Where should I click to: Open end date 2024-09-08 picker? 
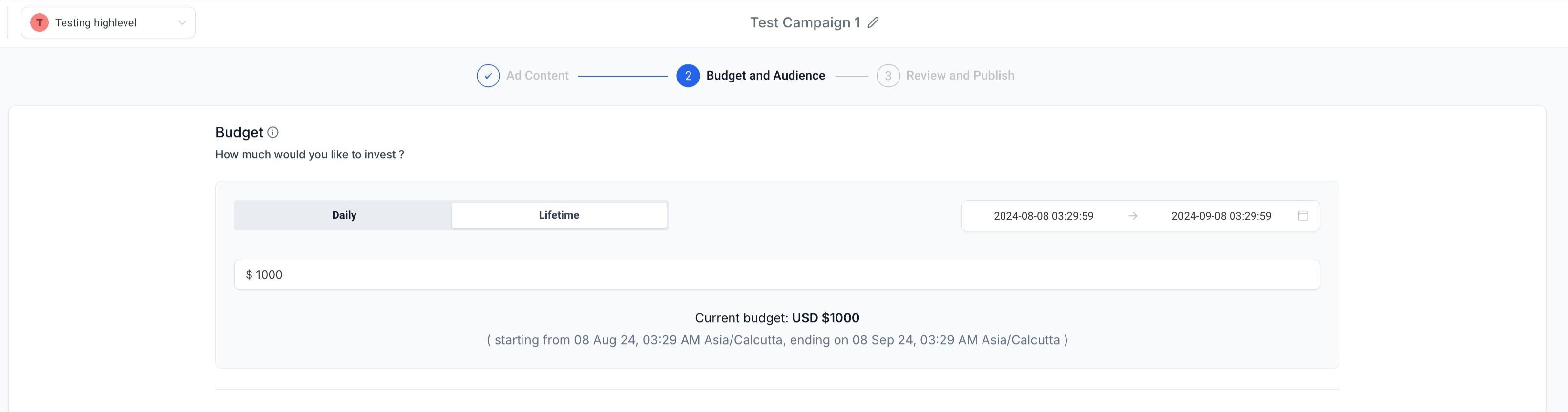click(1221, 216)
